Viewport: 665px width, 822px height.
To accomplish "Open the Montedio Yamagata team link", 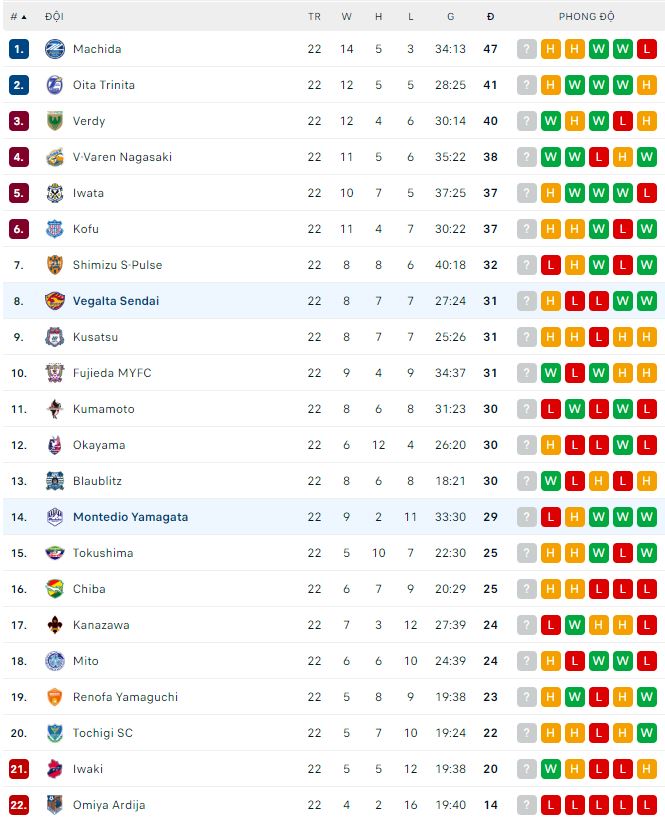I will (x=130, y=517).
